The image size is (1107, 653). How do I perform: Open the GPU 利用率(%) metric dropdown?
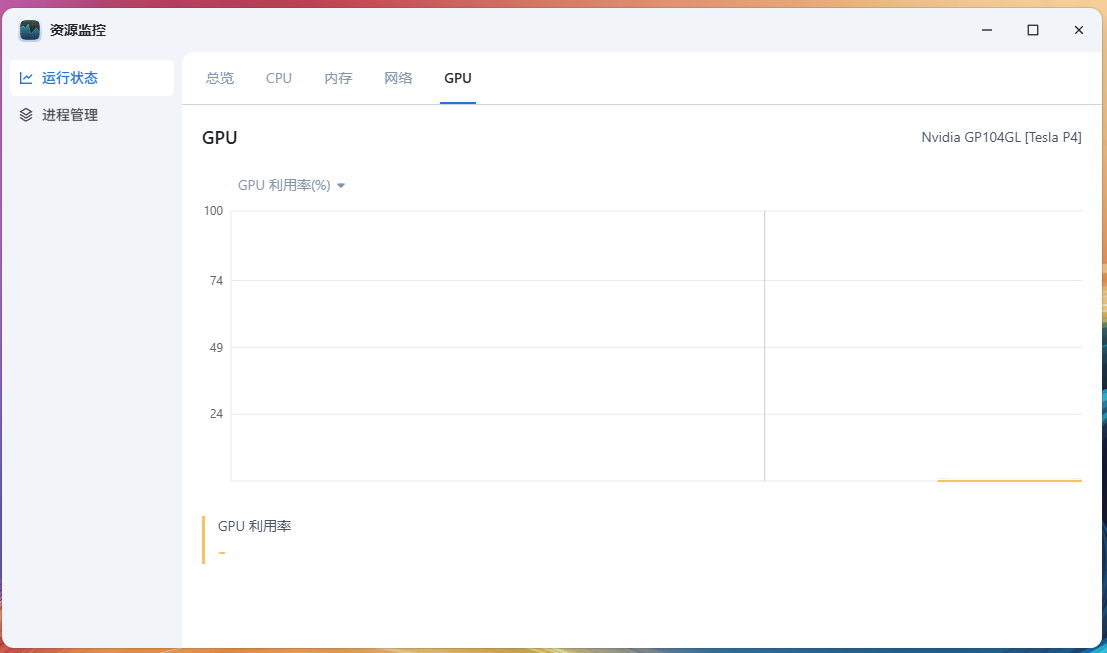pyautogui.click(x=284, y=186)
